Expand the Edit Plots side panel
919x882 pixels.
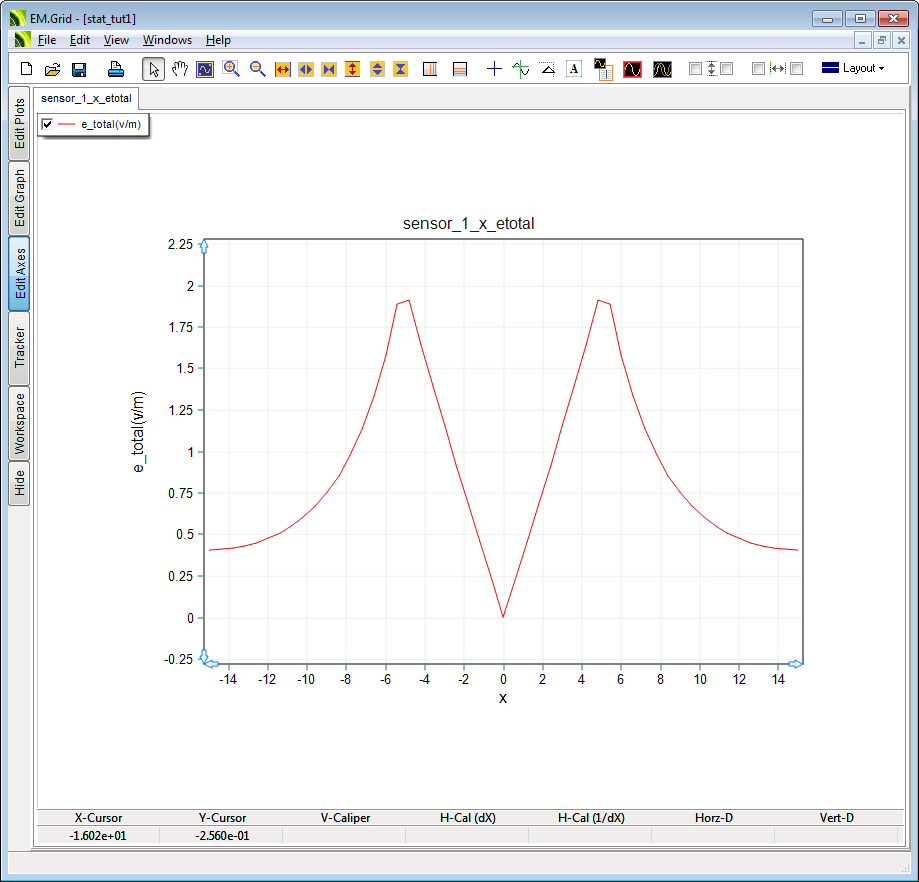[20, 124]
